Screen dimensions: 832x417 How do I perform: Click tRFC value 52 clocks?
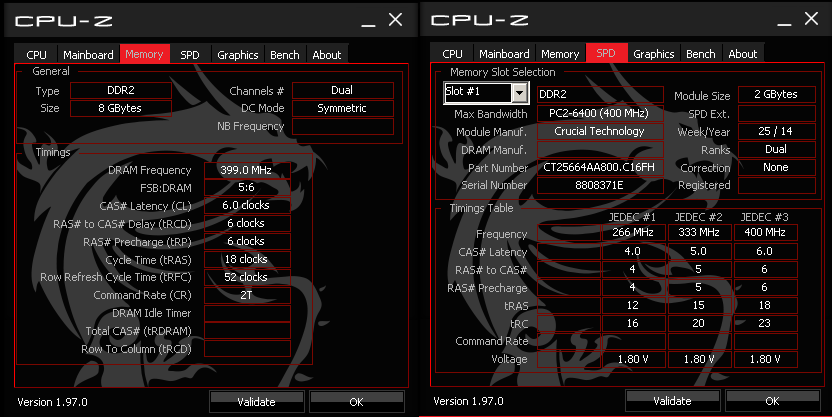[247, 277]
